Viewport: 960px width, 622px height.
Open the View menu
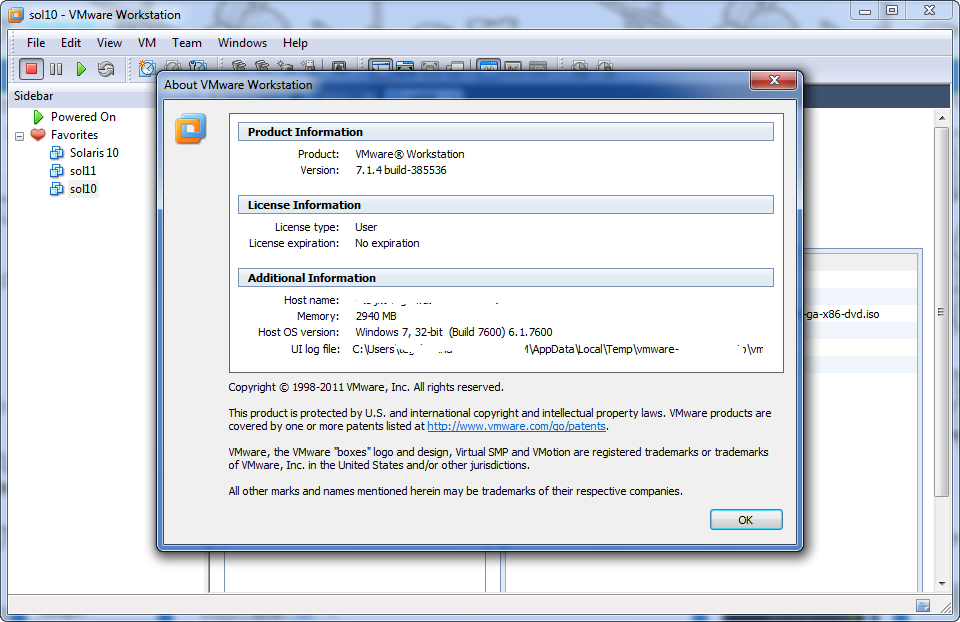click(x=109, y=43)
